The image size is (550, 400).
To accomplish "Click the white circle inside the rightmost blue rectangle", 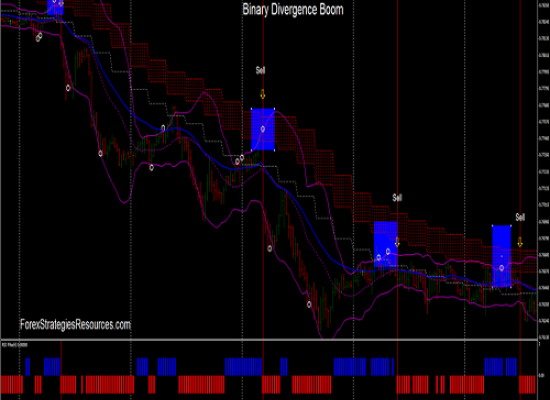I will click(502, 268).
